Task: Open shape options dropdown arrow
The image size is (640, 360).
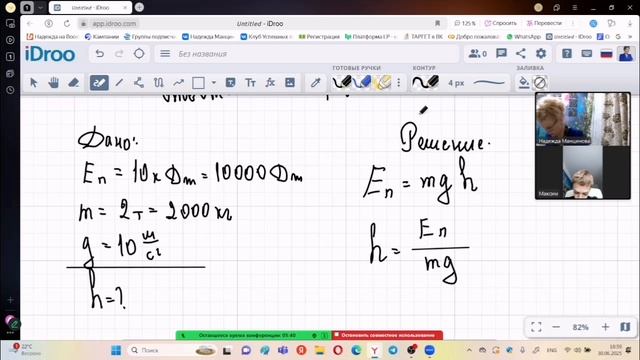Action: coord(213,83)
